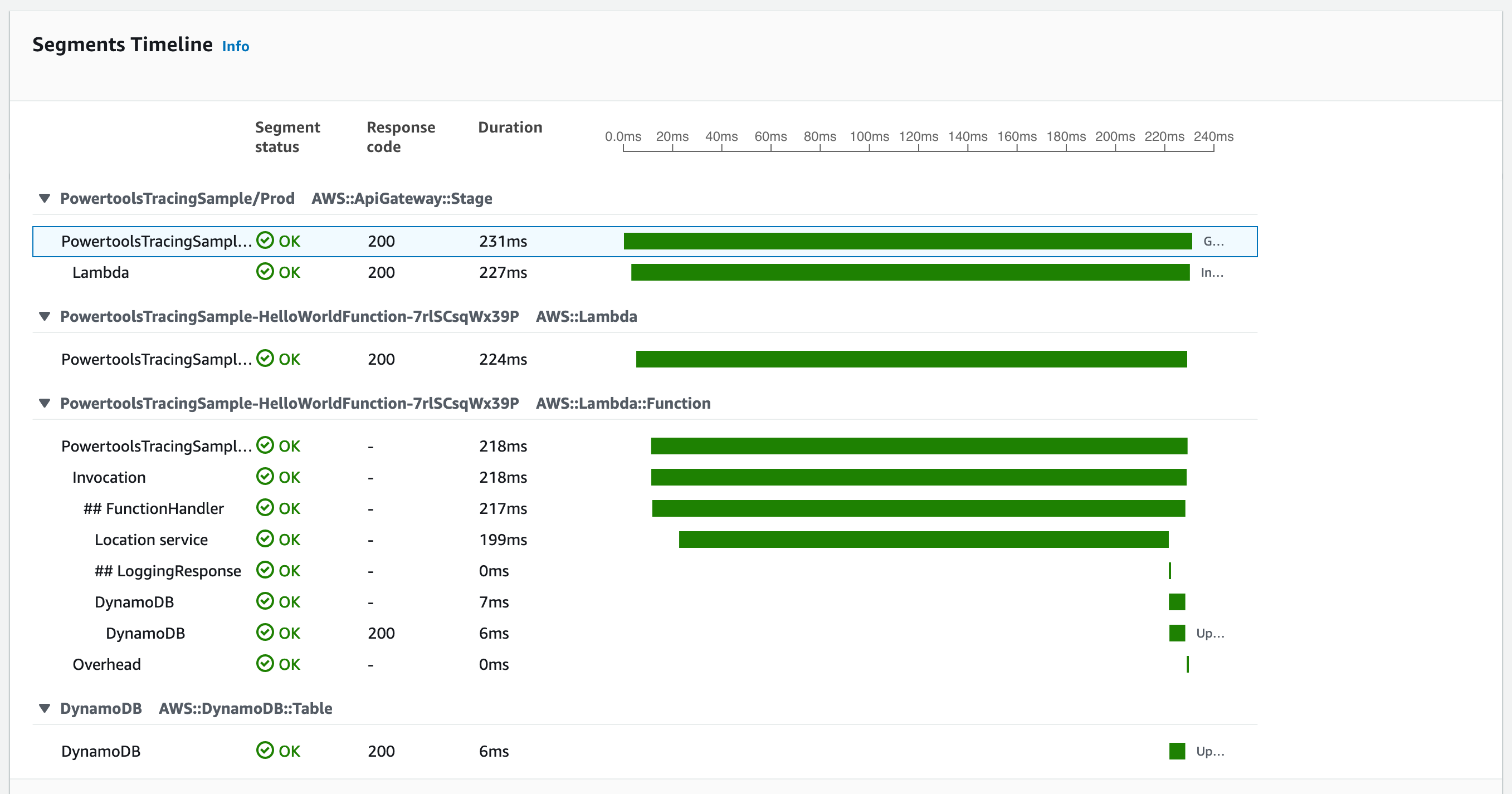Click OK status icon for ## FunctionHandler
Image resolution: width=1512 pixels, height=794 pixels.
(x=265, y=508)
